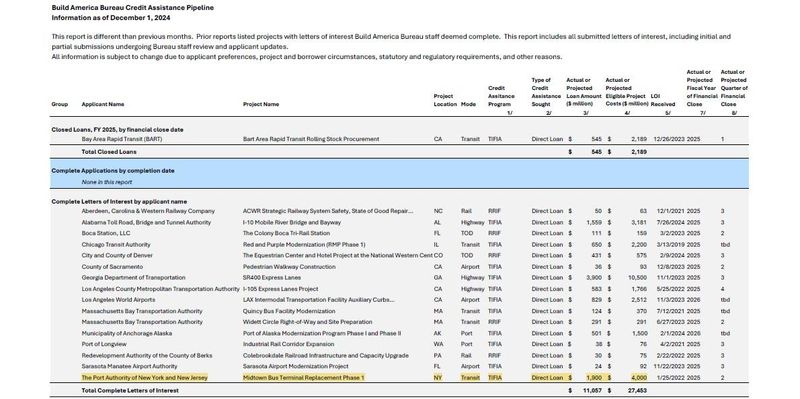Screen dimensions: 800x399
Task: Select 'I-105 Express Lanes Project' cell
Action: 280,289
